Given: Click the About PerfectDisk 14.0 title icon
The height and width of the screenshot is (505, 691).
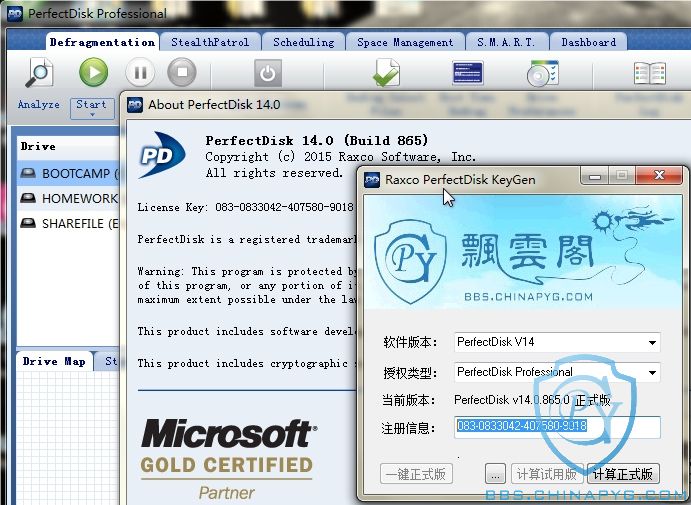Looking at the screenshot, I should (x=134, y=105).
